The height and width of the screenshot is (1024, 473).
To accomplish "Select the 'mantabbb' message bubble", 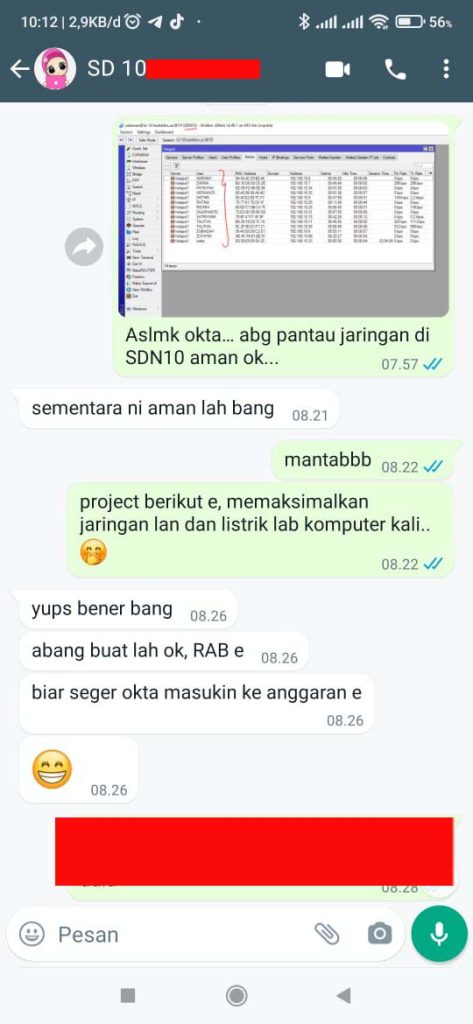I will [363, 460].
